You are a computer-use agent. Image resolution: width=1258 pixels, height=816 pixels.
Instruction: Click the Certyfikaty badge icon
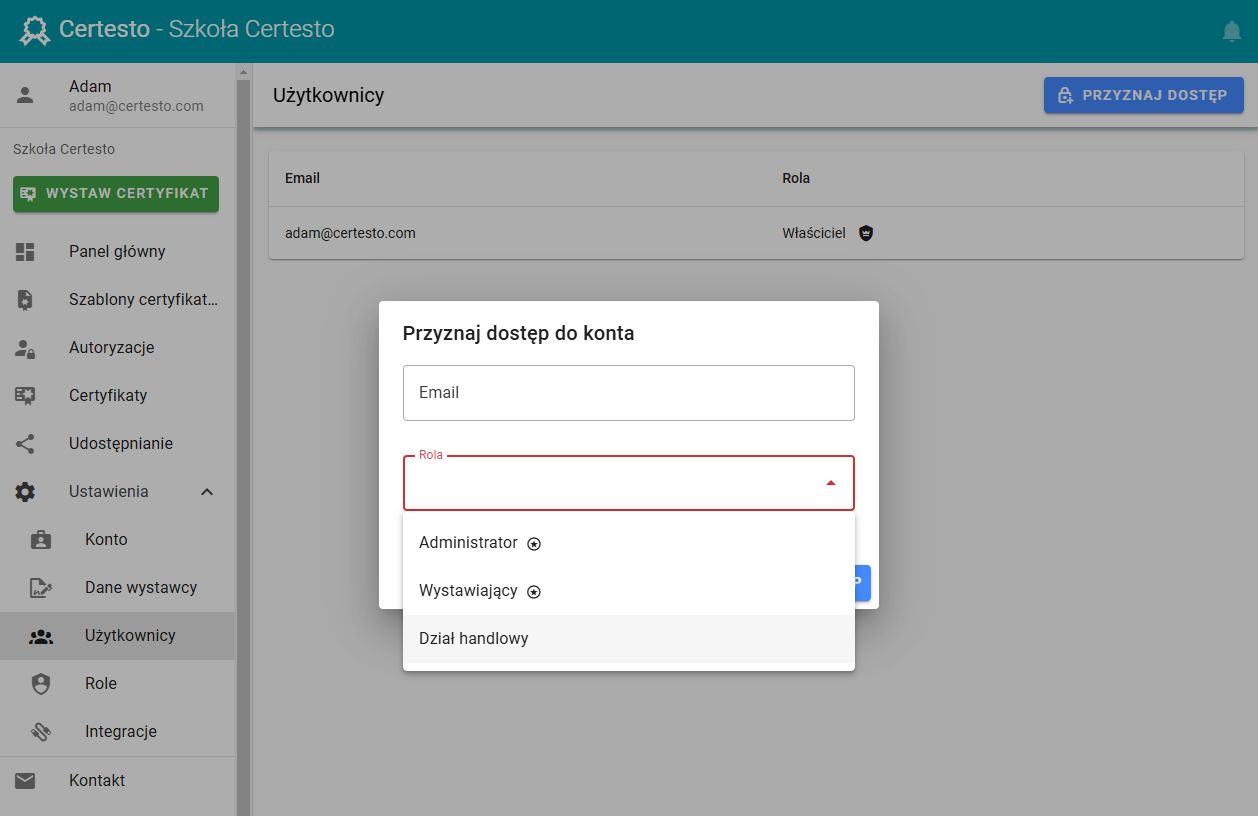click(x=25, y=396)
